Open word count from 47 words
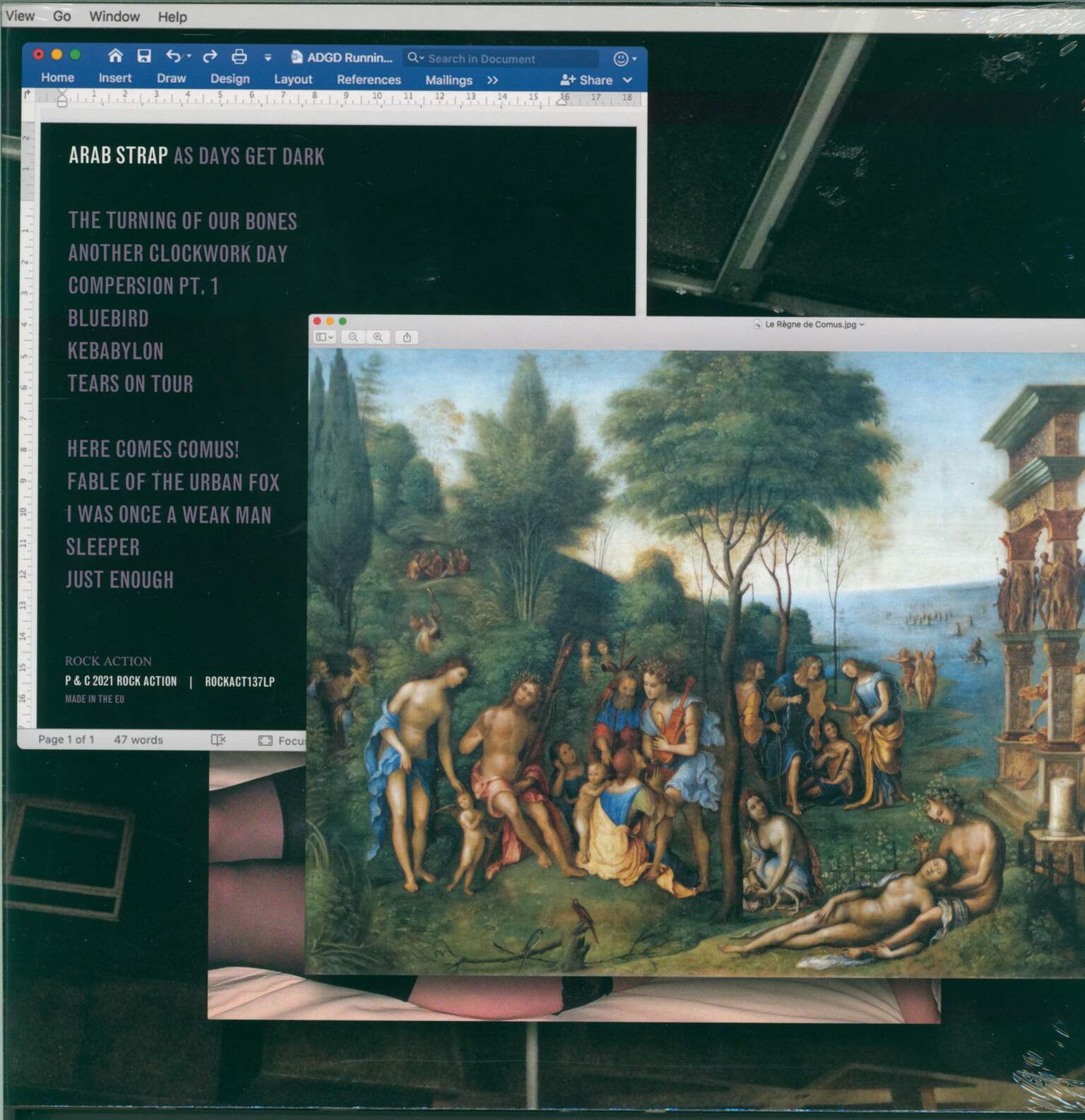Screen dimensions: 1085x1120 pos(138,740)
